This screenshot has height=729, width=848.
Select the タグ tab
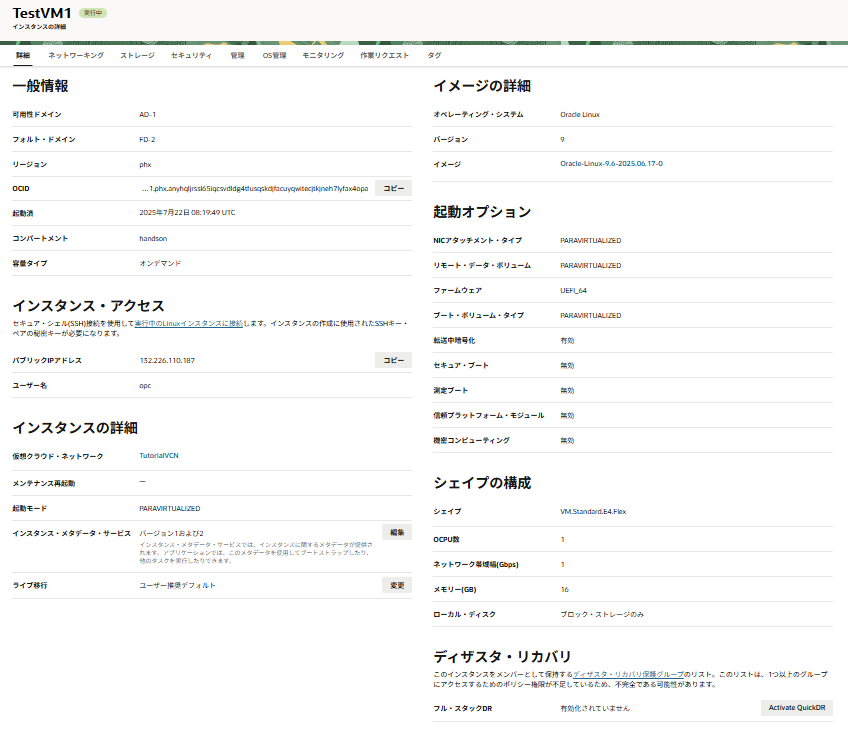(434, 56)
